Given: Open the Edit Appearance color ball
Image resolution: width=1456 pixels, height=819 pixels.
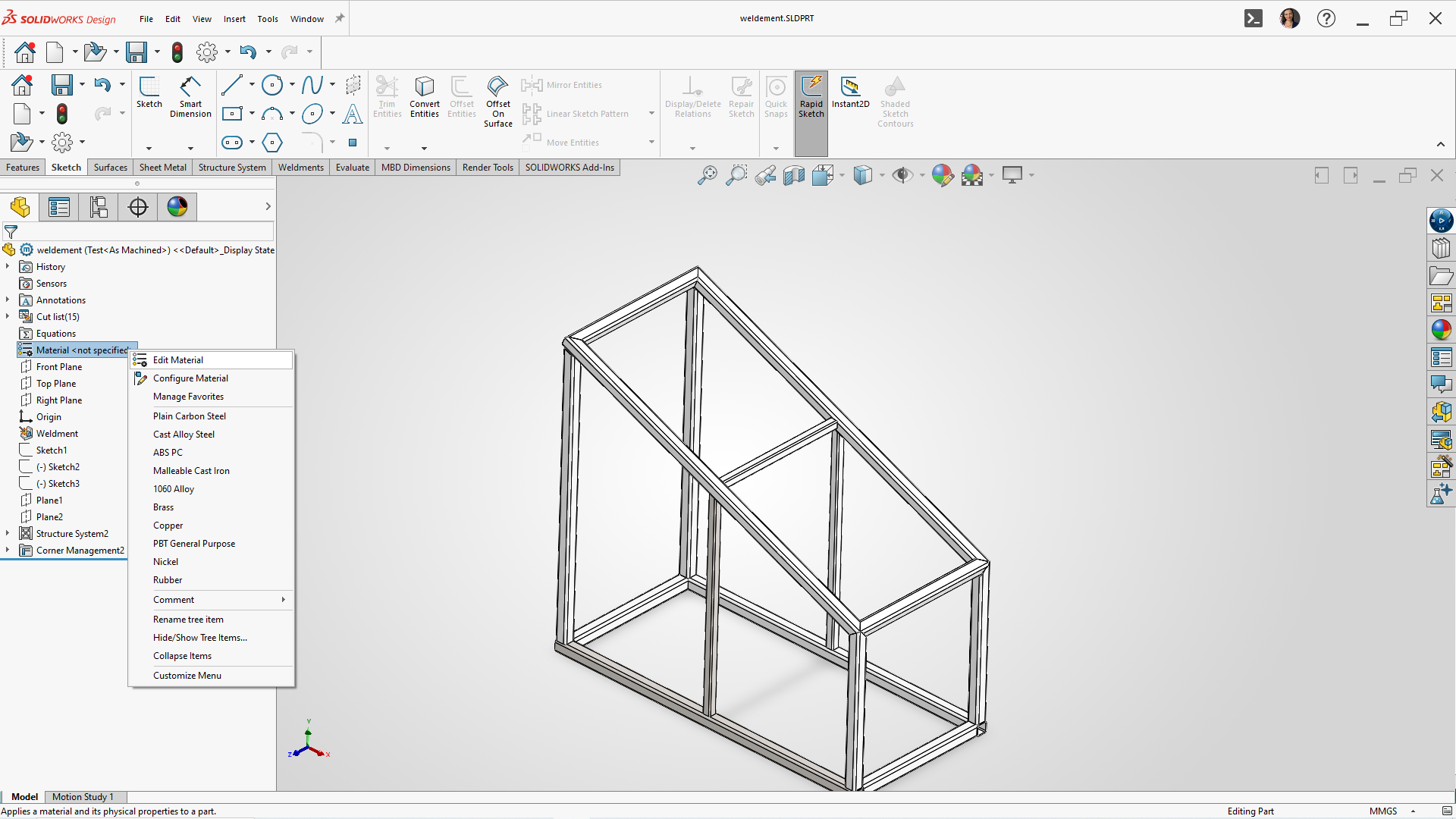Looking at the screenshot, I should pos(942,175).
